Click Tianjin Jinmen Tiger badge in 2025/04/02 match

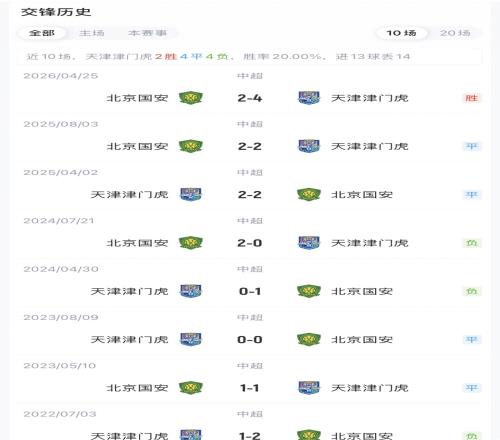click(x=190, y=194)
